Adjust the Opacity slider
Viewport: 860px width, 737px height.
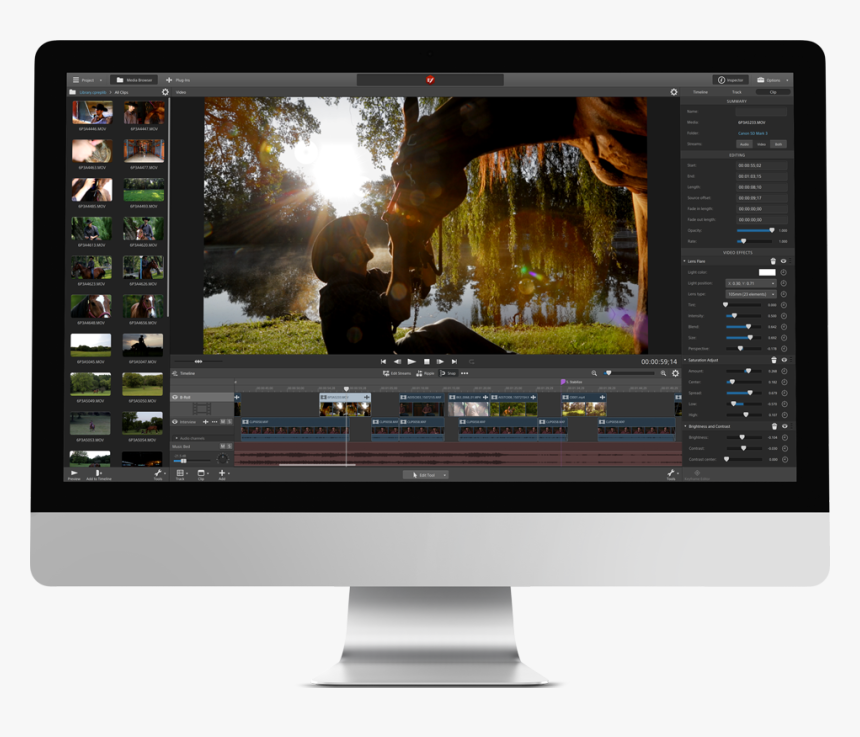pyautogui.click(x=755, y=230)
